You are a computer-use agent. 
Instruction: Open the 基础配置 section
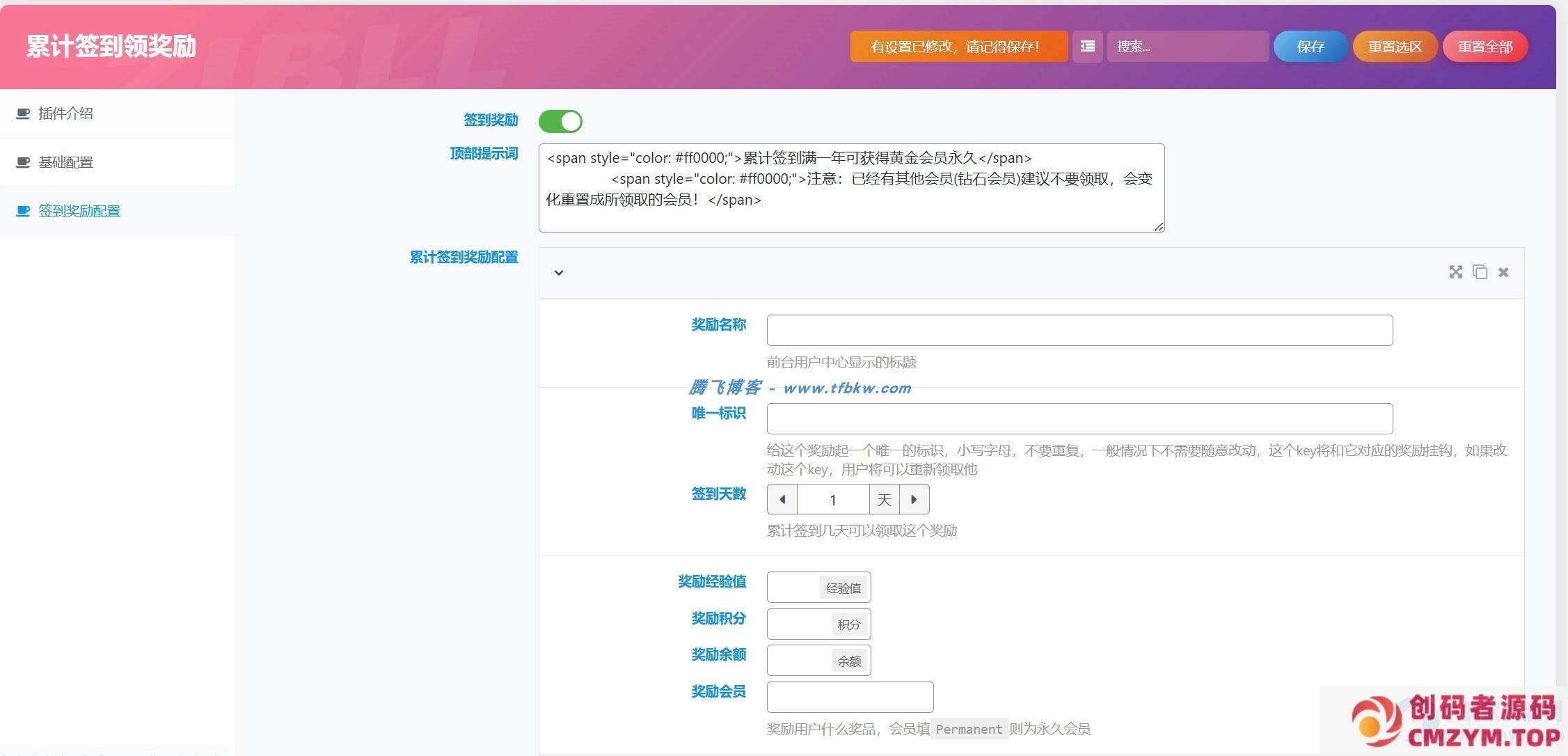pyautogui.click(x=65, y=162)
